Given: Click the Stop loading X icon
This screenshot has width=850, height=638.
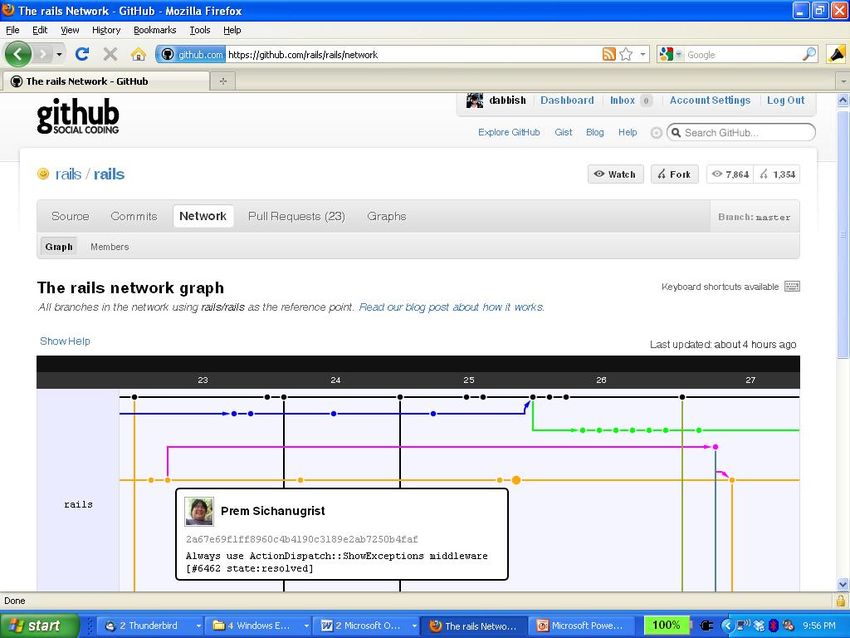Looking at the screenshot, I should [x=110, y=54].
